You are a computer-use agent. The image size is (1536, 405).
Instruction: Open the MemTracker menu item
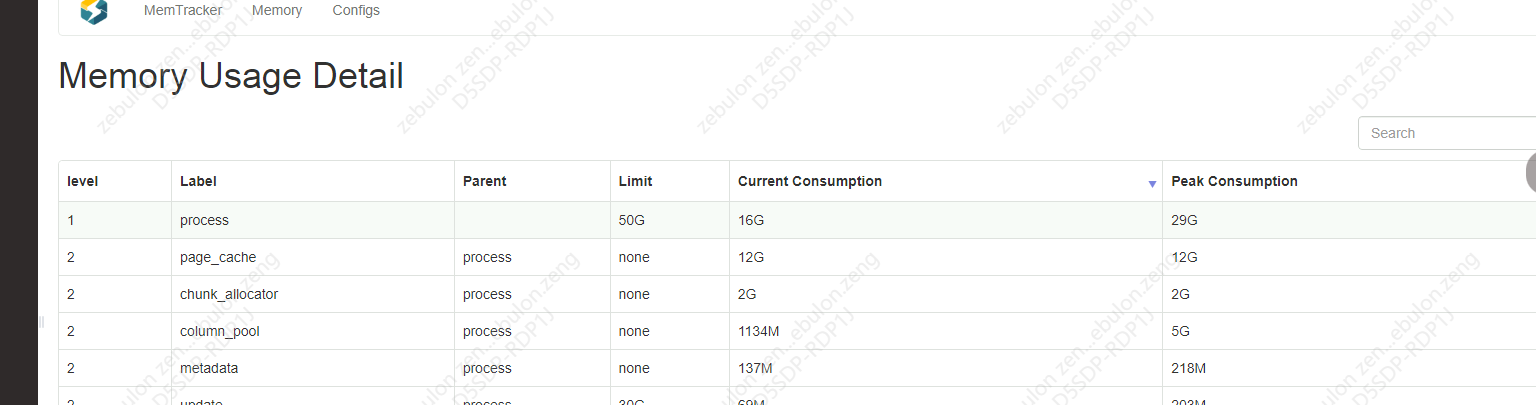coord(183,11)
